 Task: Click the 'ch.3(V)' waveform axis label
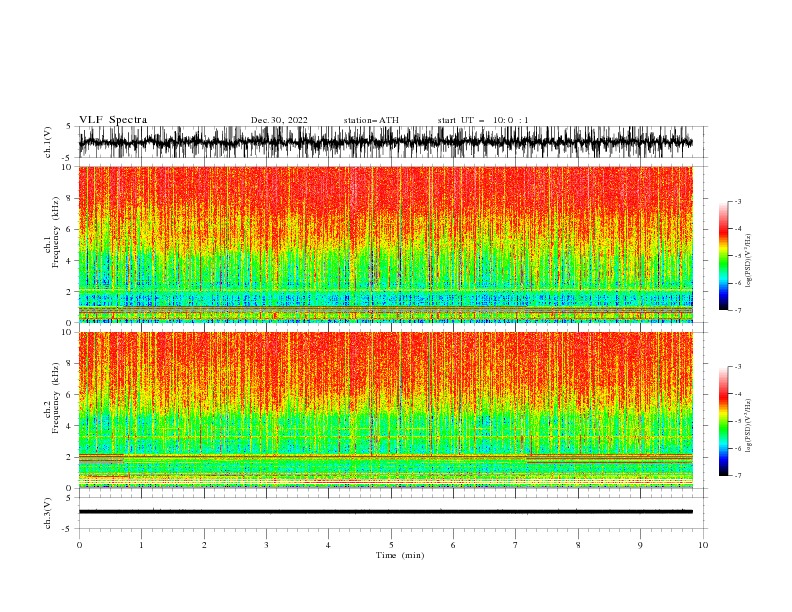pyautogui.click(x=48, y=513)
